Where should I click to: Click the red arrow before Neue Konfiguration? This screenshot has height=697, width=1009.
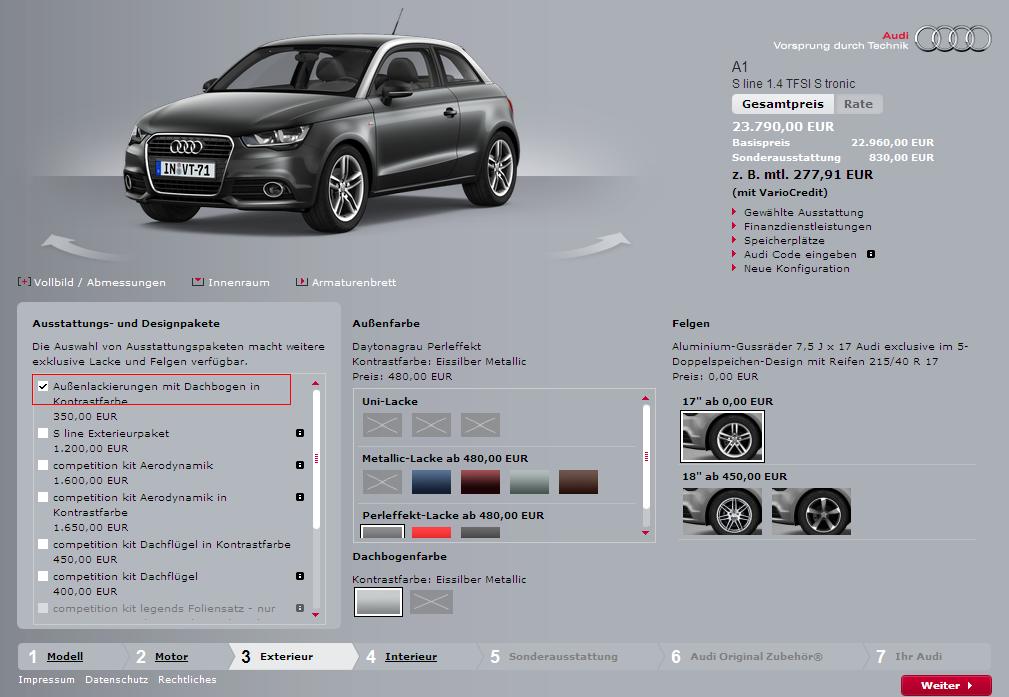(734, 268)
